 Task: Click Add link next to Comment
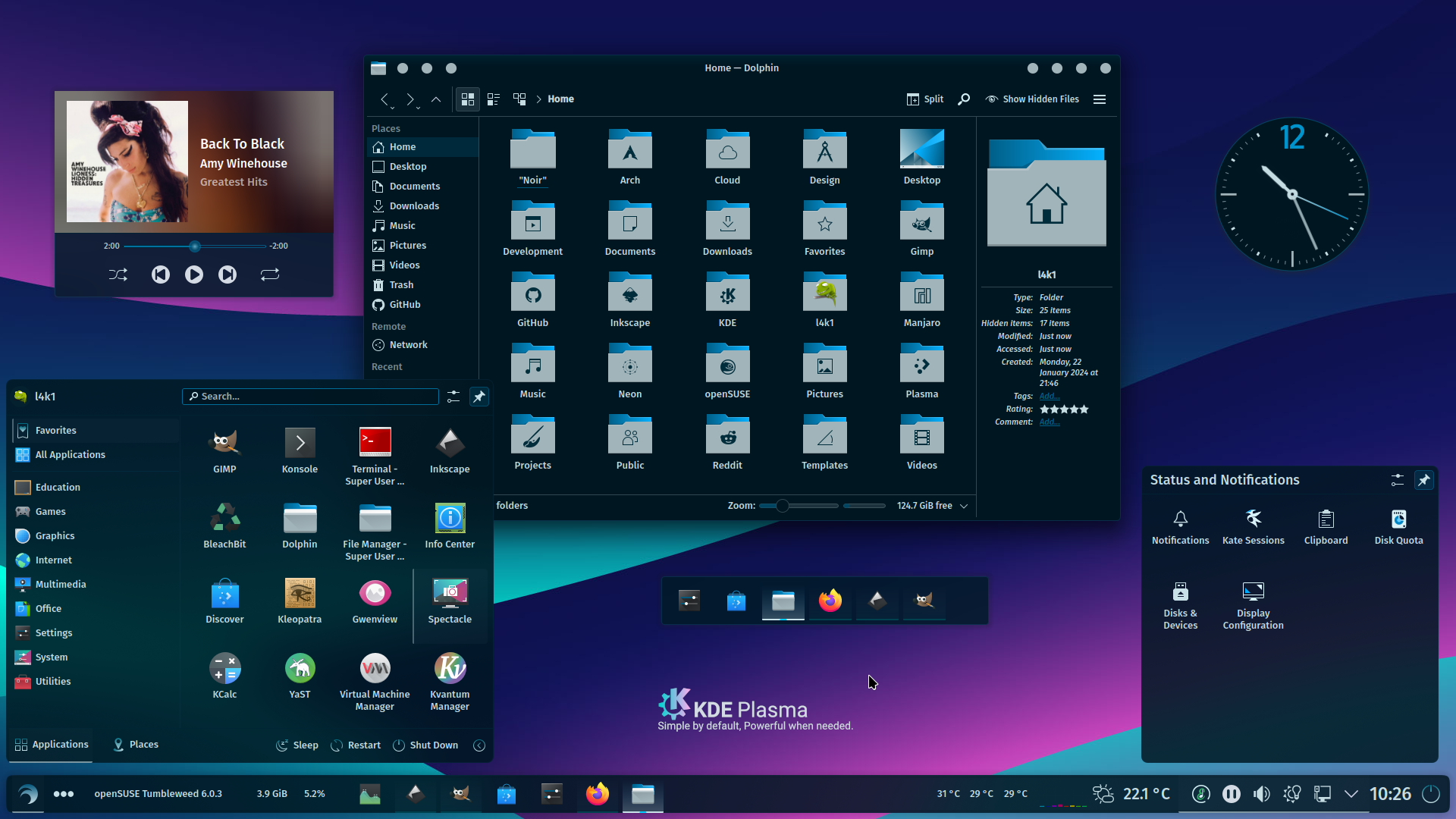click(x=1050, y=422)
